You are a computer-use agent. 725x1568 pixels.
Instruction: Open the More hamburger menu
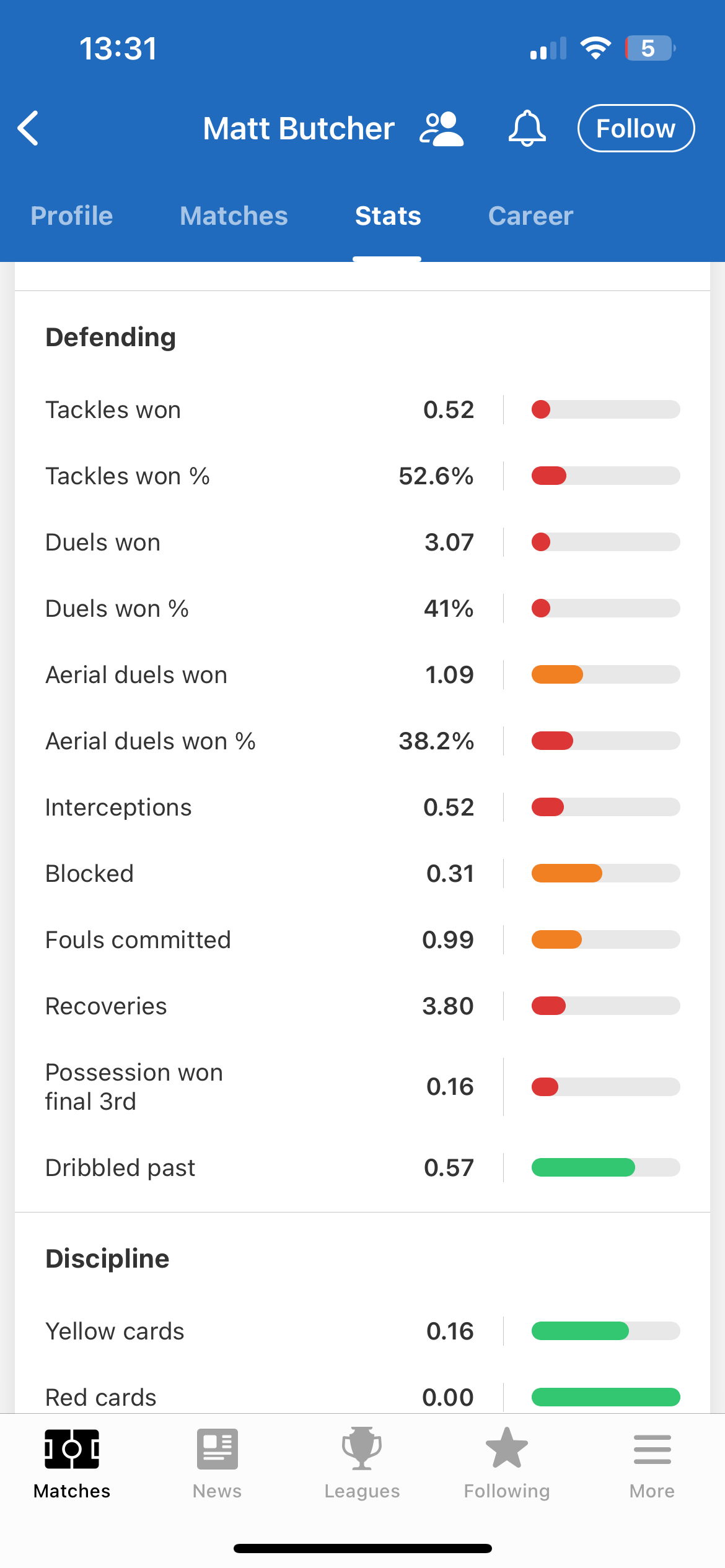652,1463
